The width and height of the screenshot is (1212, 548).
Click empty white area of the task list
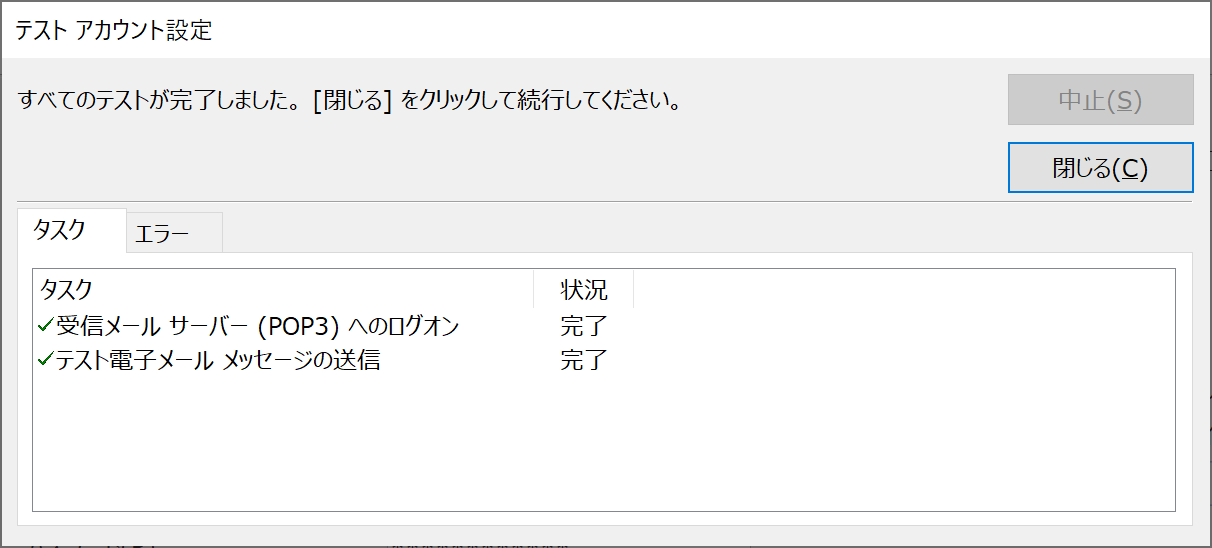[x=604, y=442]
